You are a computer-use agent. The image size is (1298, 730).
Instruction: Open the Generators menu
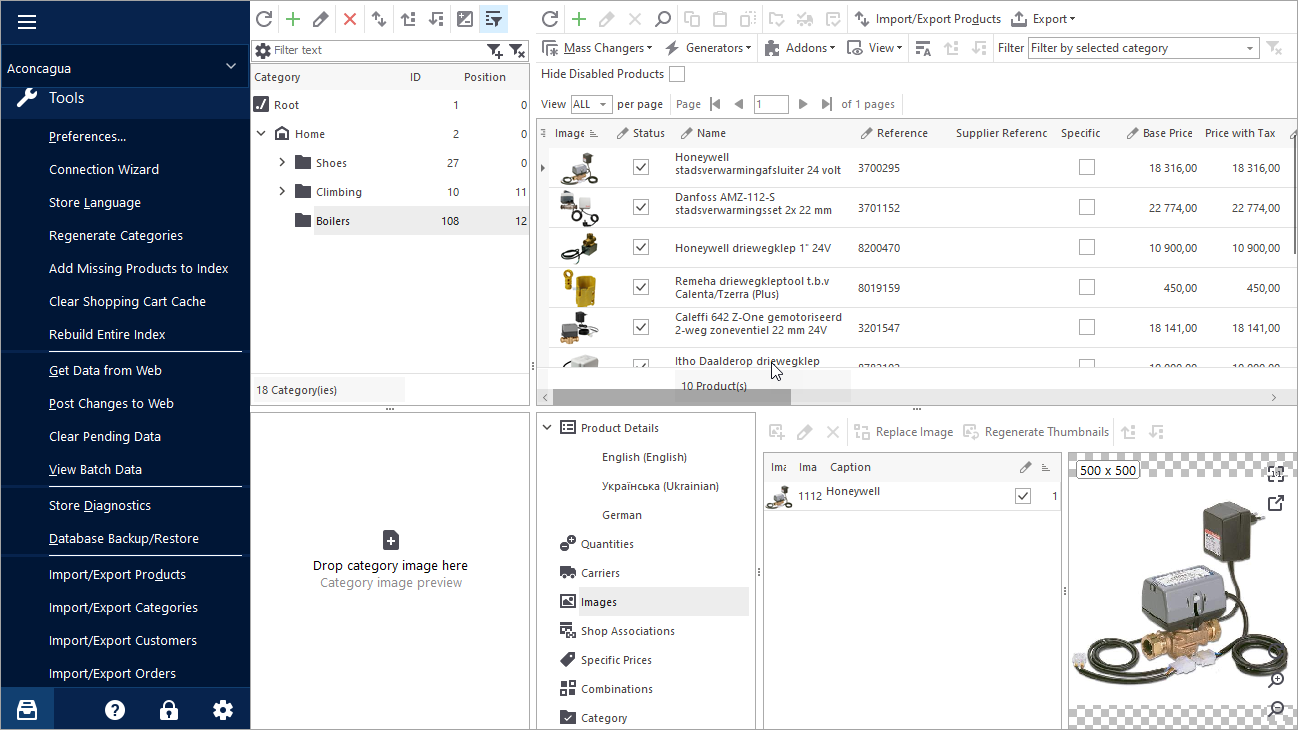[x=708, y=48]
